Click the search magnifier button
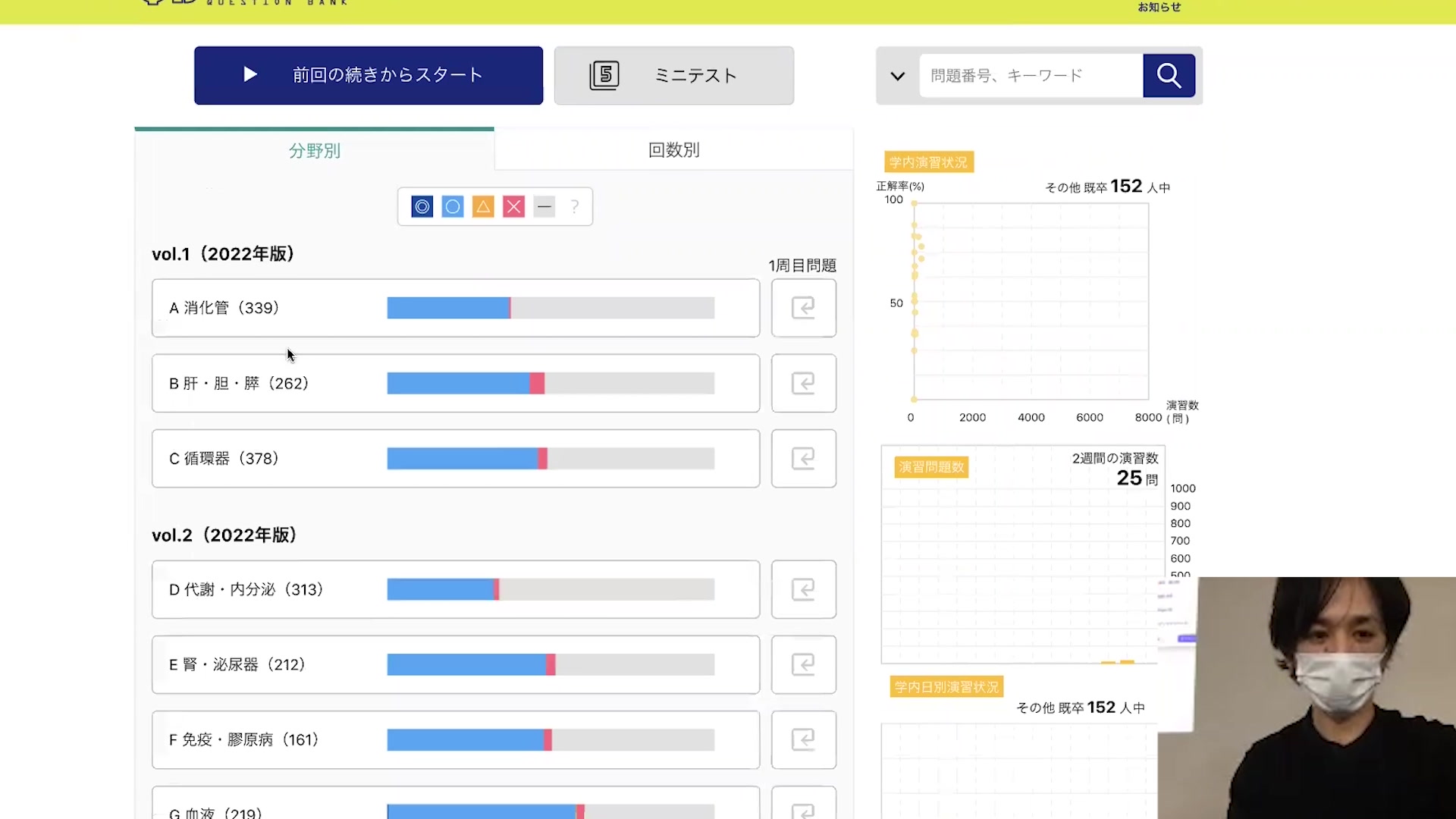The height and width of the screenshot is (819, 1456). [x=1169, y=76]
